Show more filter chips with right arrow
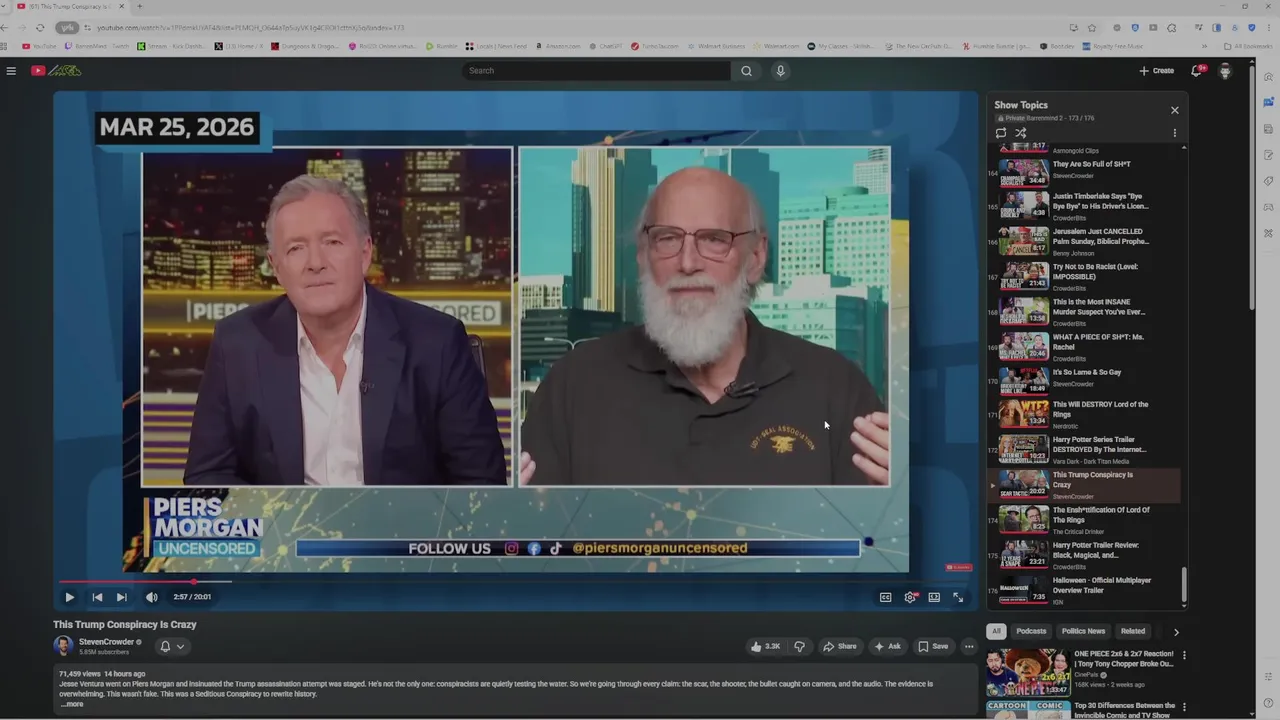Image resolution: width=1280 pixels, height=720 pixels. pyautogui.click(x=1176, y=632)
